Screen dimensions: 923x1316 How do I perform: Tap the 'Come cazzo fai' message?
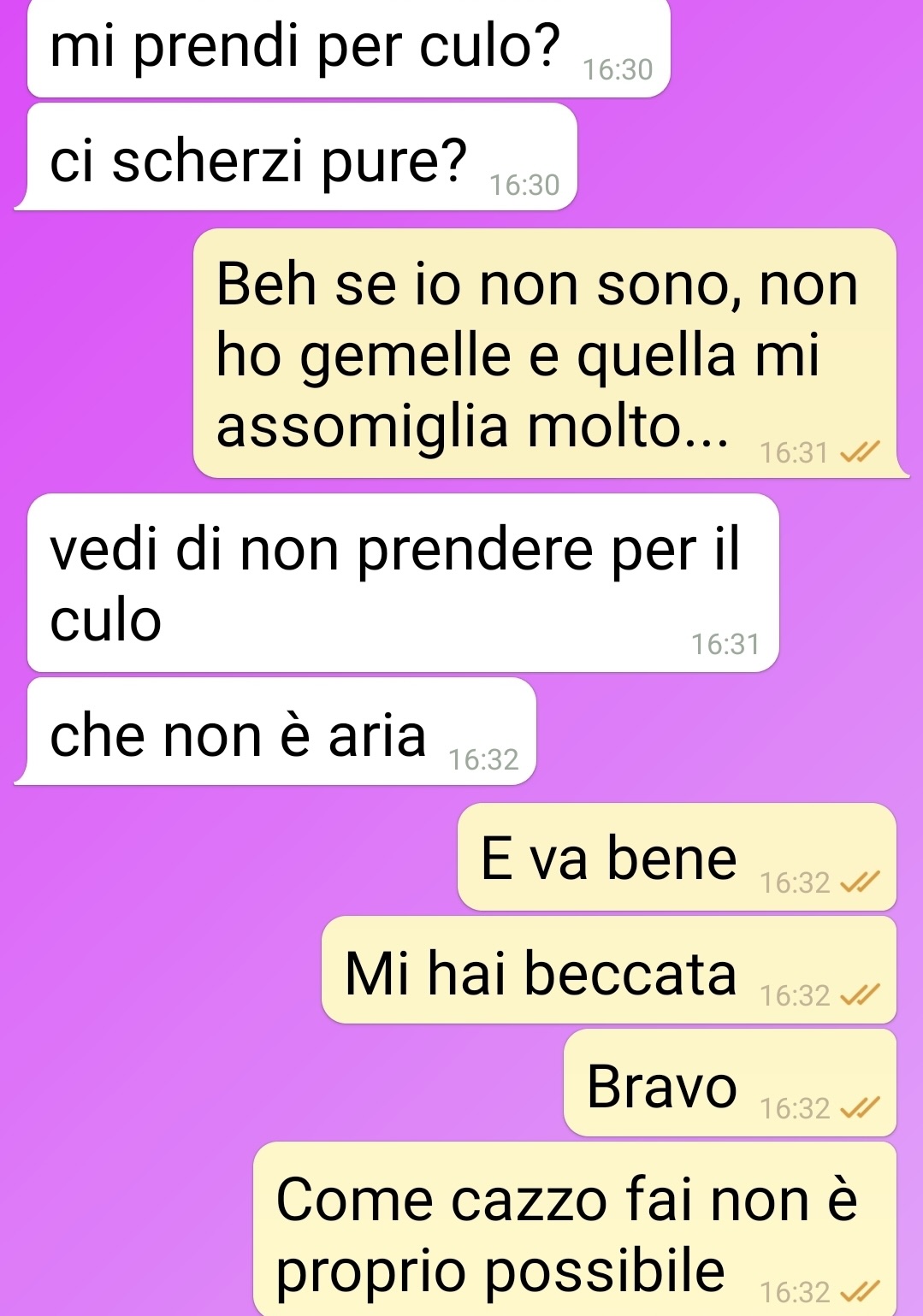click(575, 1229)
